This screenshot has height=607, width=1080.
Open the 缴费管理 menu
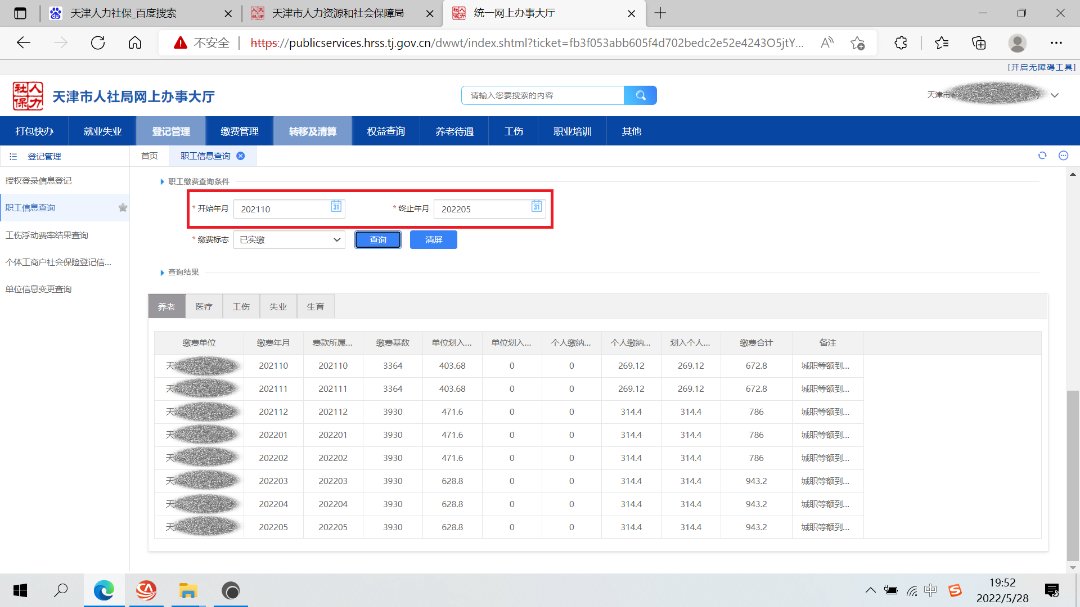[x=239, y=131]
